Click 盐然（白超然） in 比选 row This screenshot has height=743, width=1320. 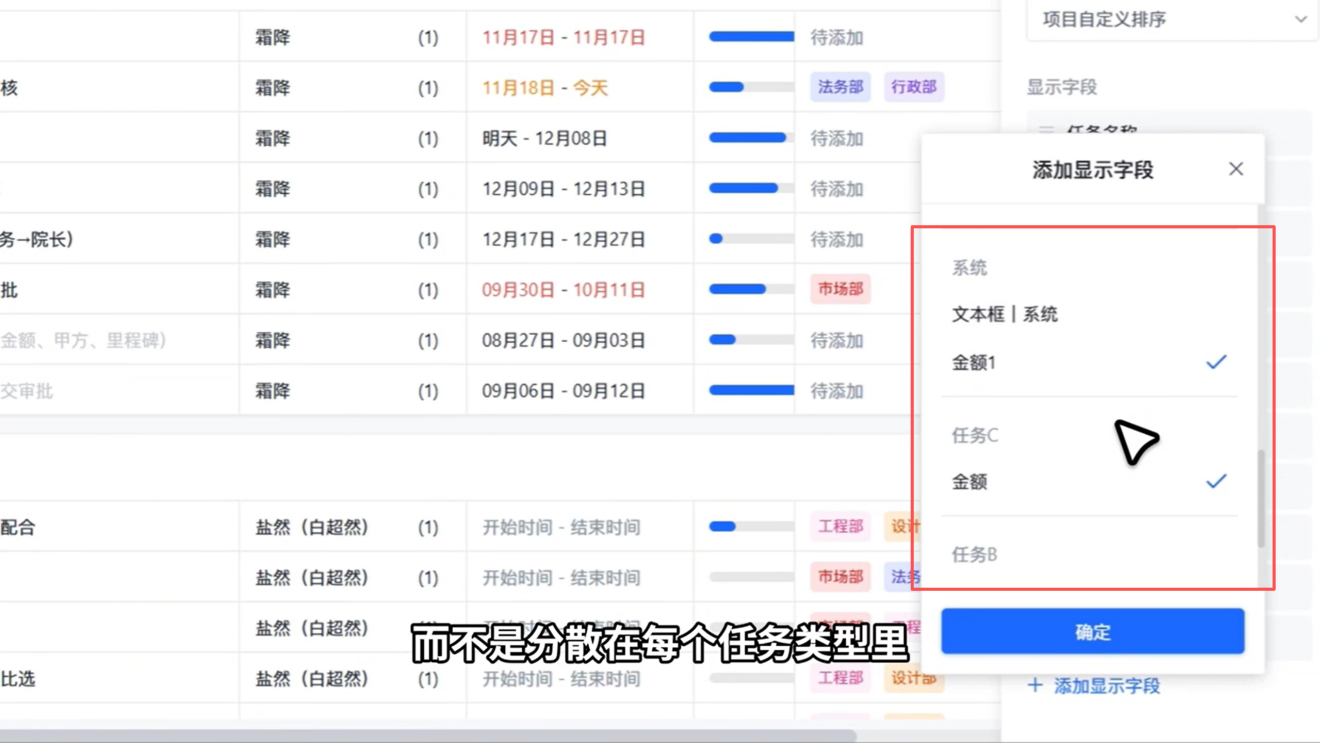[x=312, y=679]
